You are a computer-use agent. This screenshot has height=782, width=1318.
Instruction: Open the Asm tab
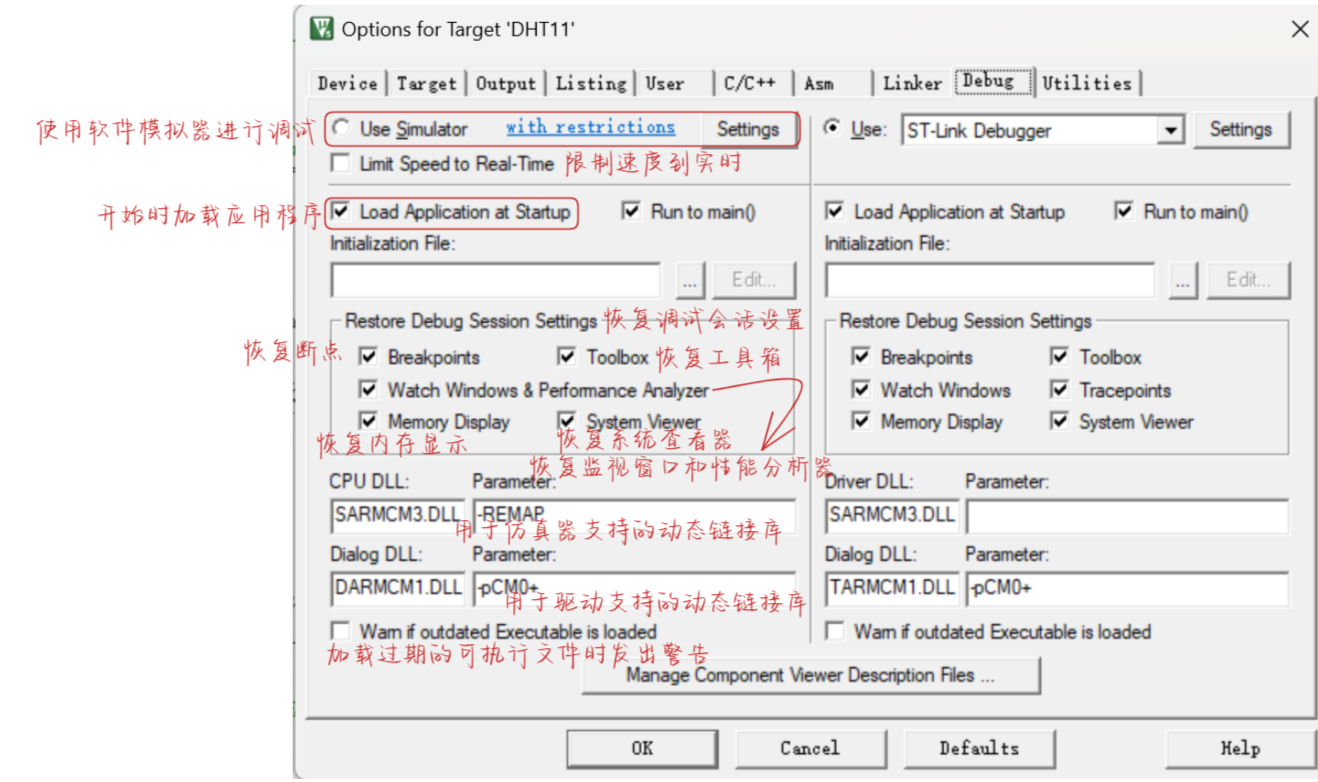point(819,84)
